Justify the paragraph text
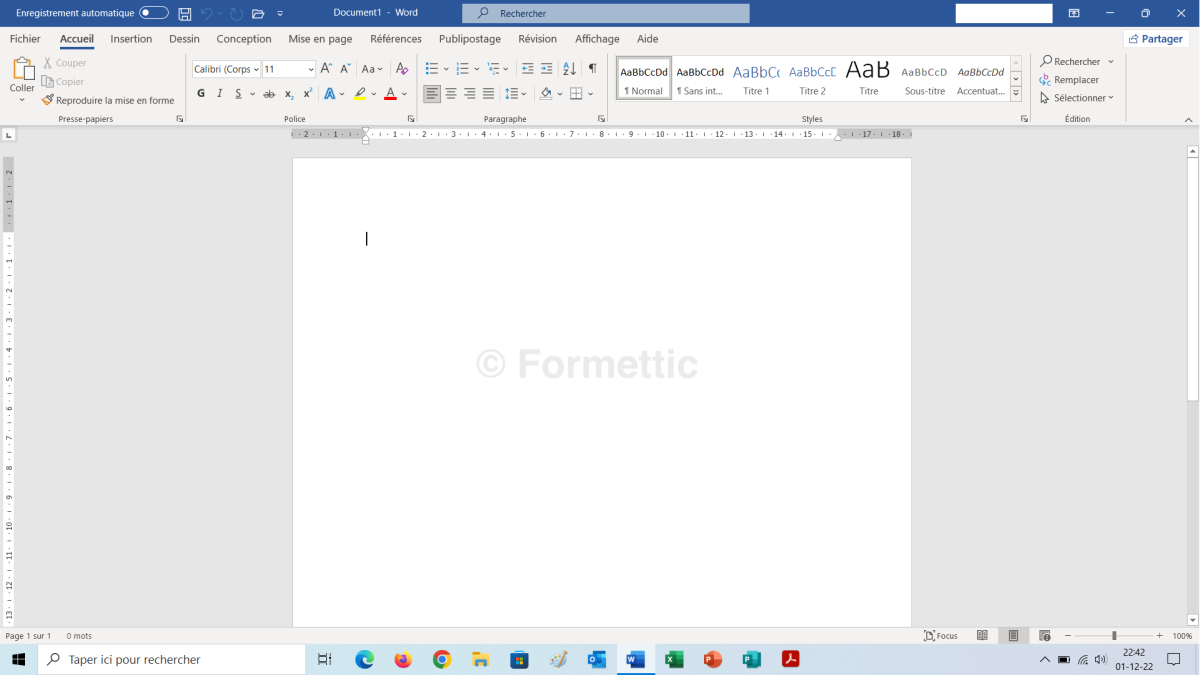Viewport: 1200px width, 675px height. [488, 94]
